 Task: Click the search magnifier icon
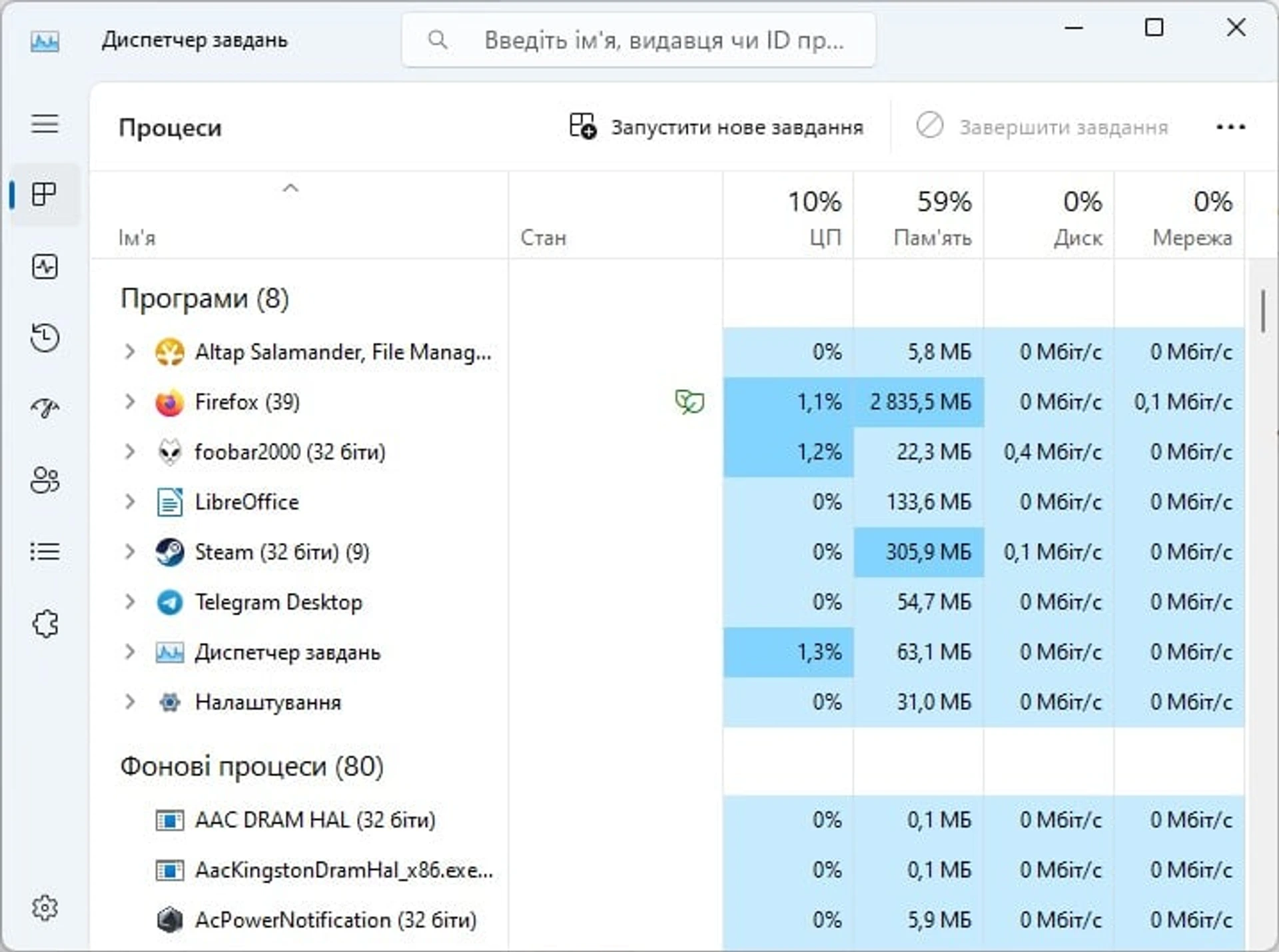(437, 40)
